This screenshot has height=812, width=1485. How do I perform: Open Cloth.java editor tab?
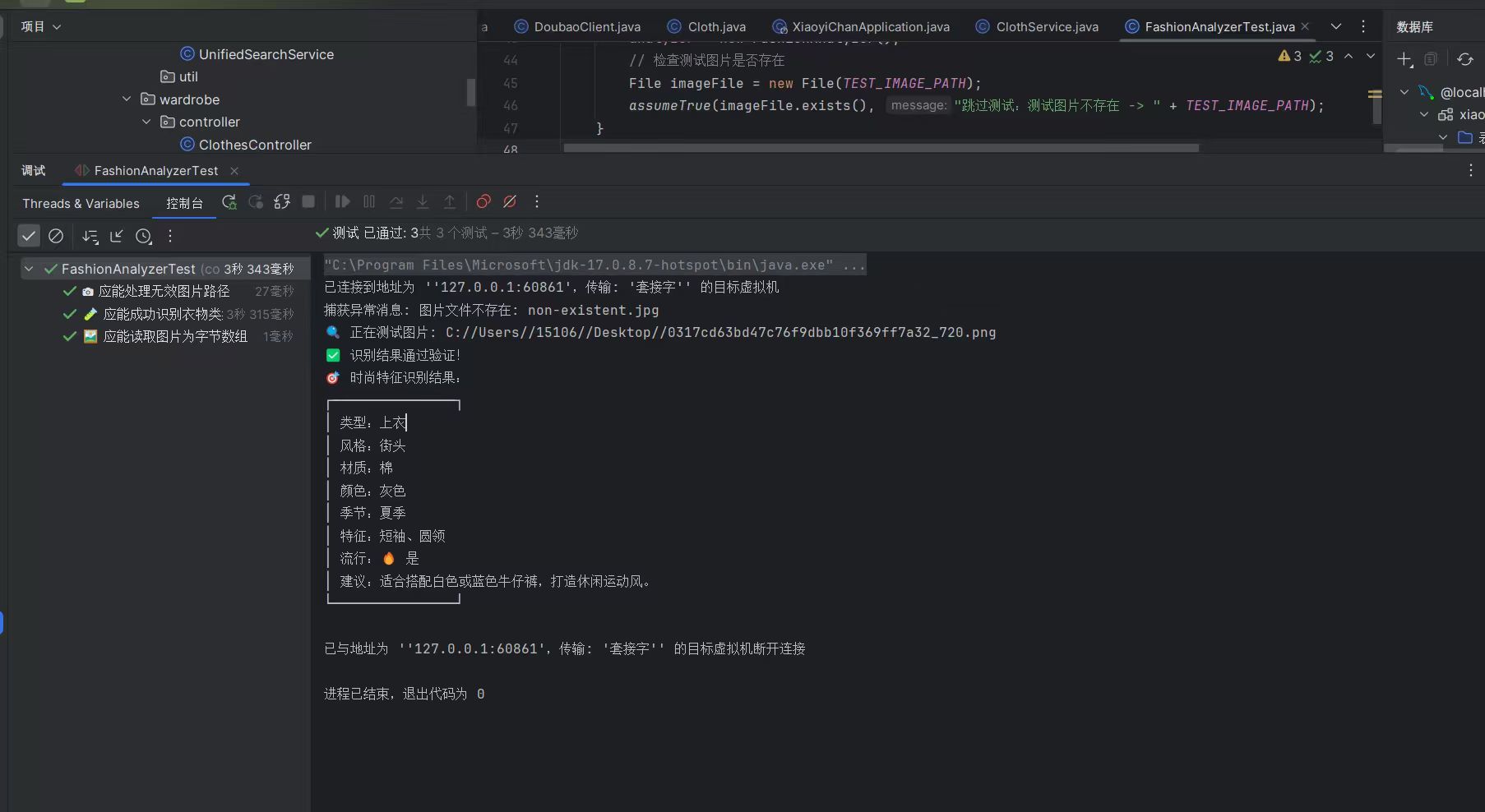point(707,27)
